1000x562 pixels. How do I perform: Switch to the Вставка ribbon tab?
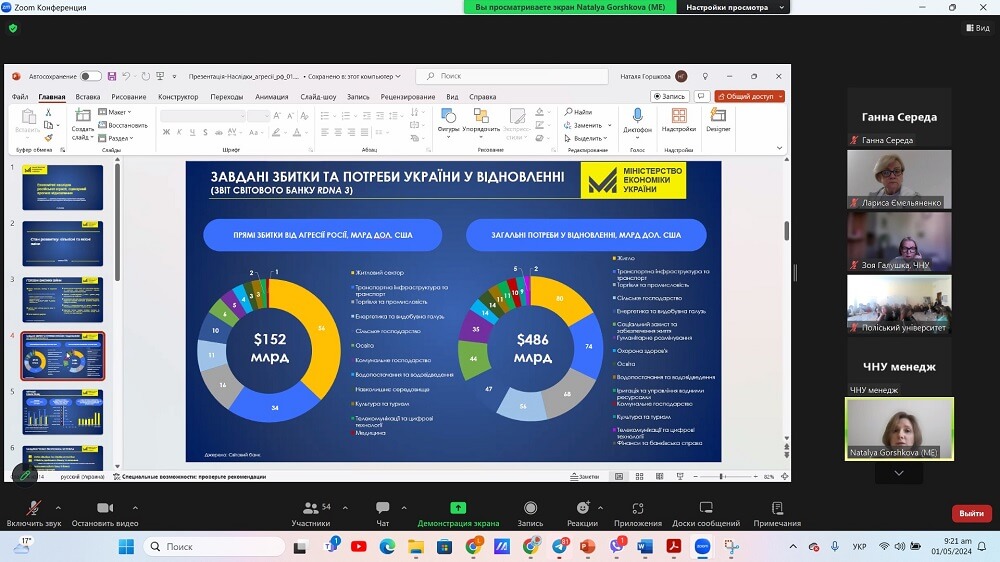(88, 97)
